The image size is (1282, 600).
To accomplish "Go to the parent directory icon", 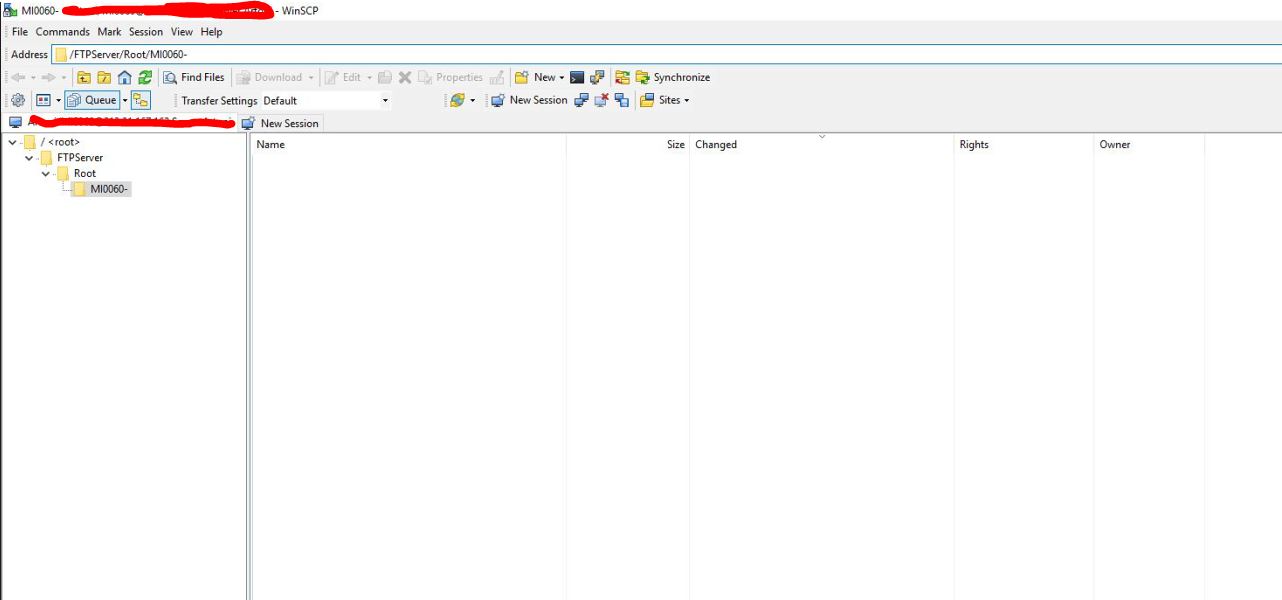I will coord(84,77).
